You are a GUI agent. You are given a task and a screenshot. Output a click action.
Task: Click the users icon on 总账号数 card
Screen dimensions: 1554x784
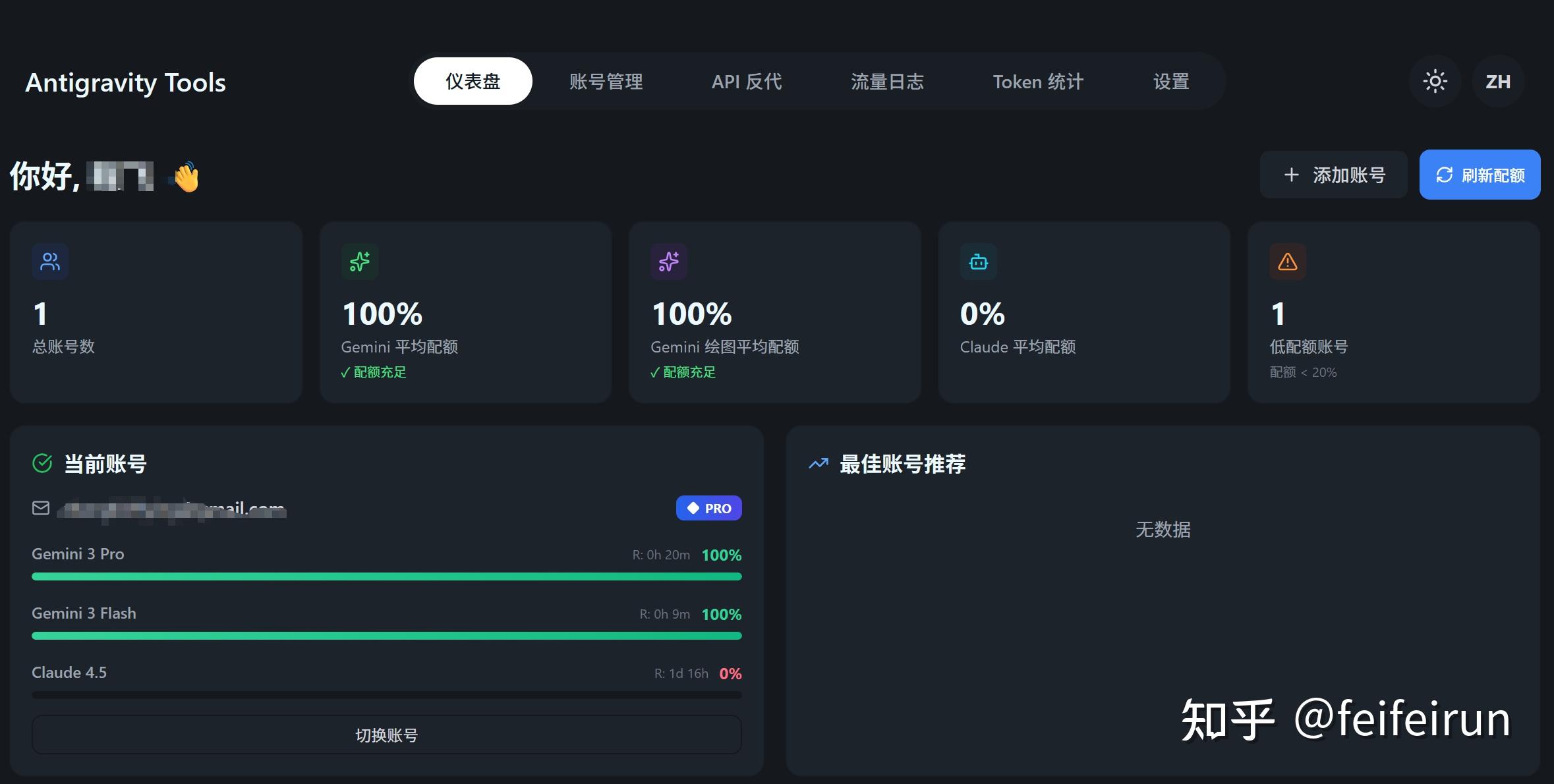point(49,261)
